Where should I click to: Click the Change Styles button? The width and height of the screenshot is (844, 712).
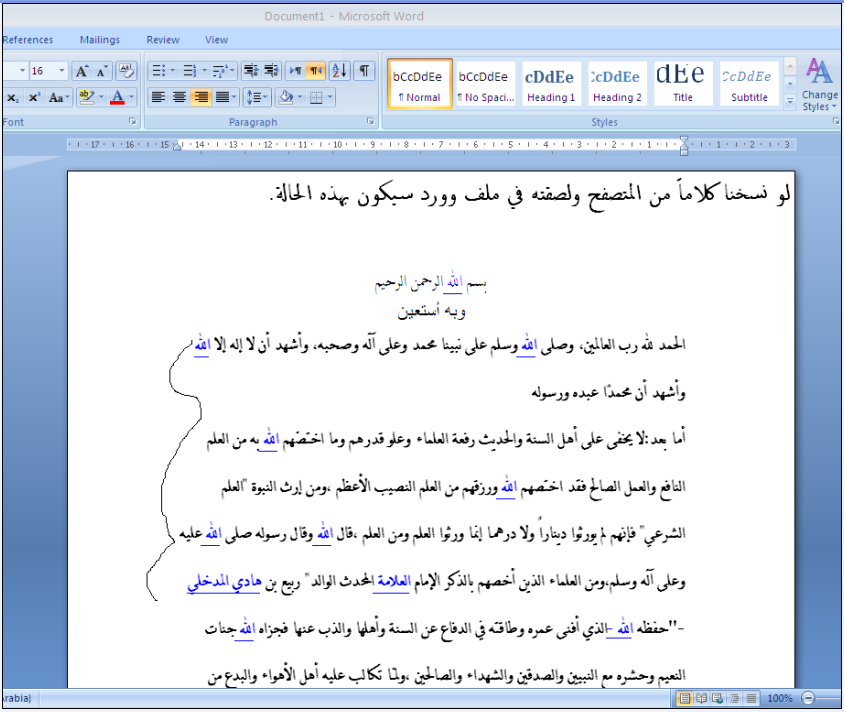[819, 84]
